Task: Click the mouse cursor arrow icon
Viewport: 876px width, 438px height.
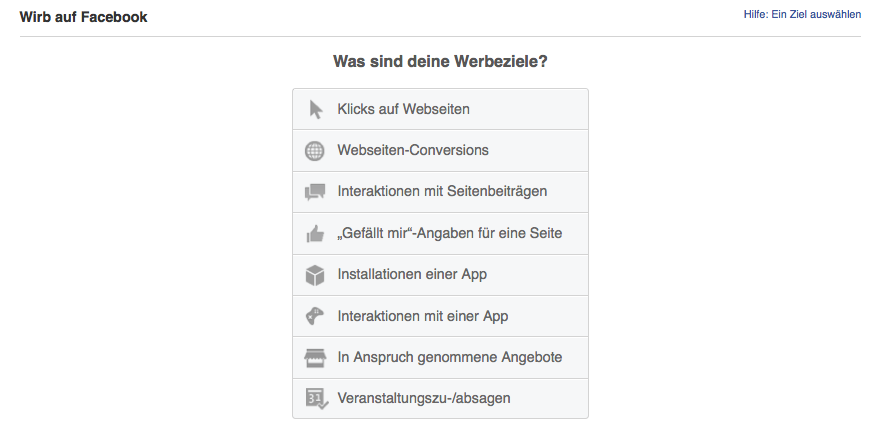Action: coord(316,110)
